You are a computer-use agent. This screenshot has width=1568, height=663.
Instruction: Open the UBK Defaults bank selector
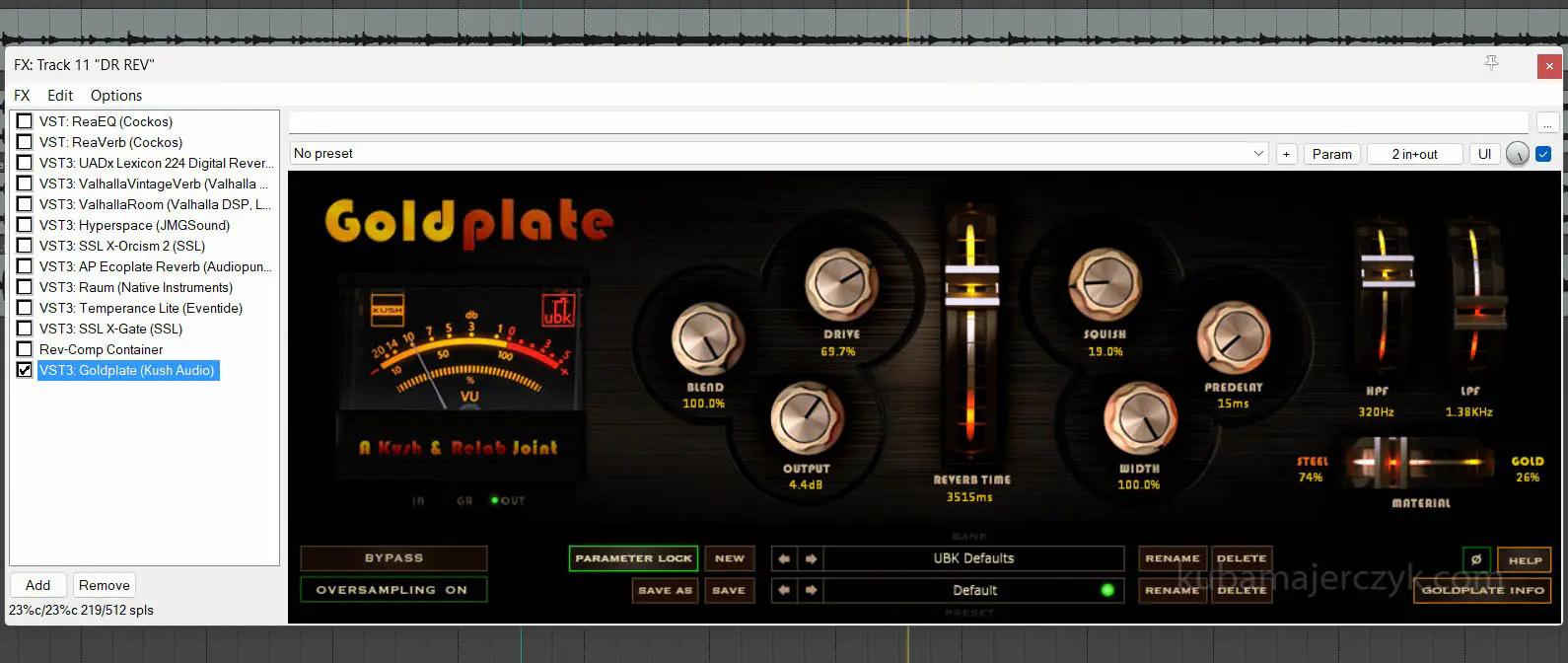click(x=973, y=558)
